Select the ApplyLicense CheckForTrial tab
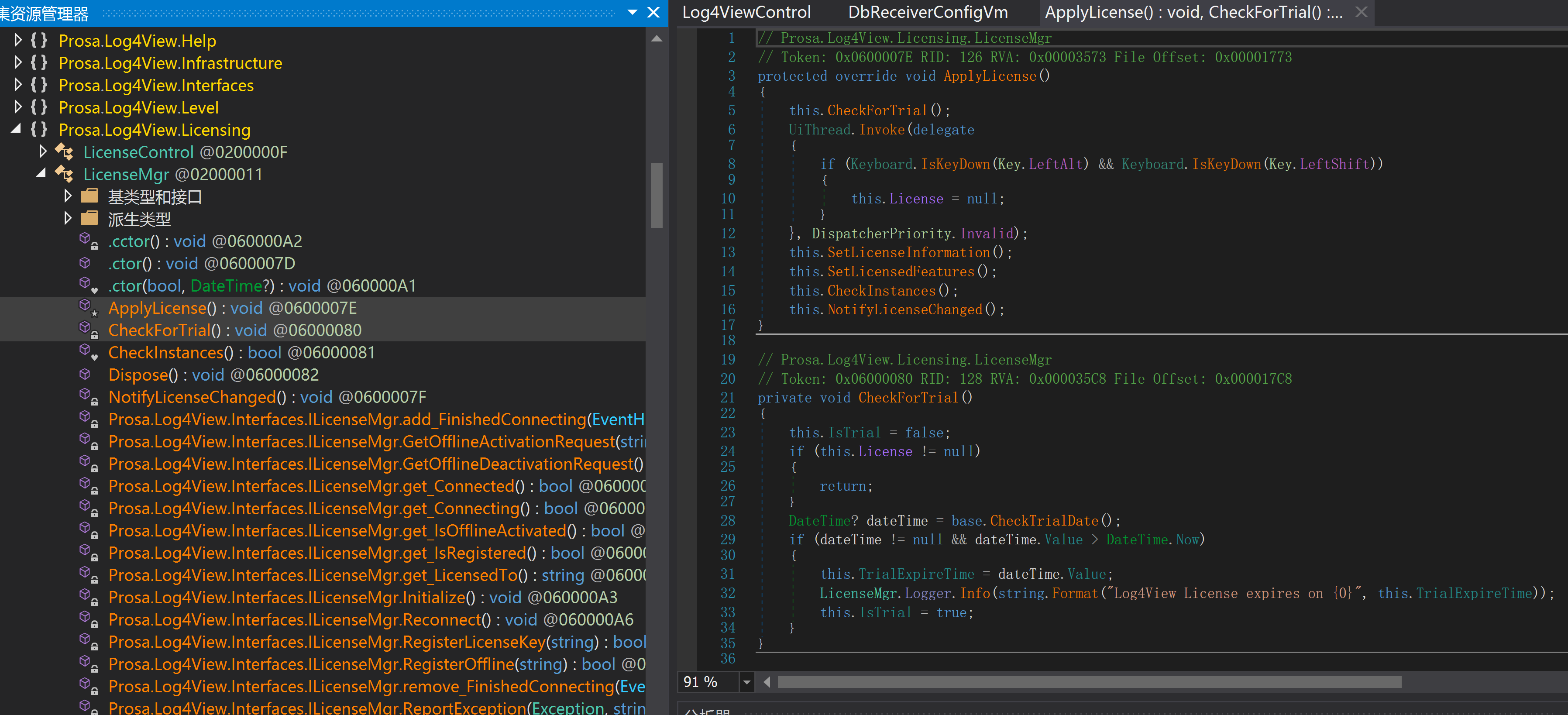 pos(1193,12)
